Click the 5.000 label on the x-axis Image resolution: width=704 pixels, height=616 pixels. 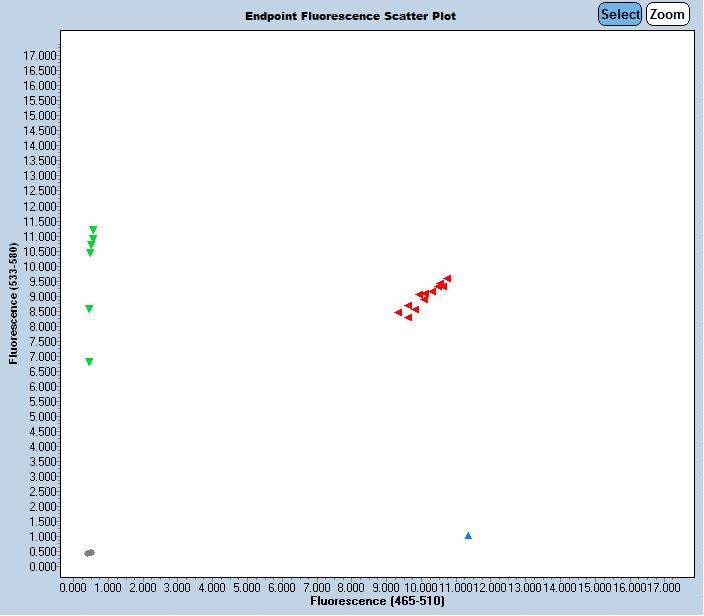(x=248, y=587)
